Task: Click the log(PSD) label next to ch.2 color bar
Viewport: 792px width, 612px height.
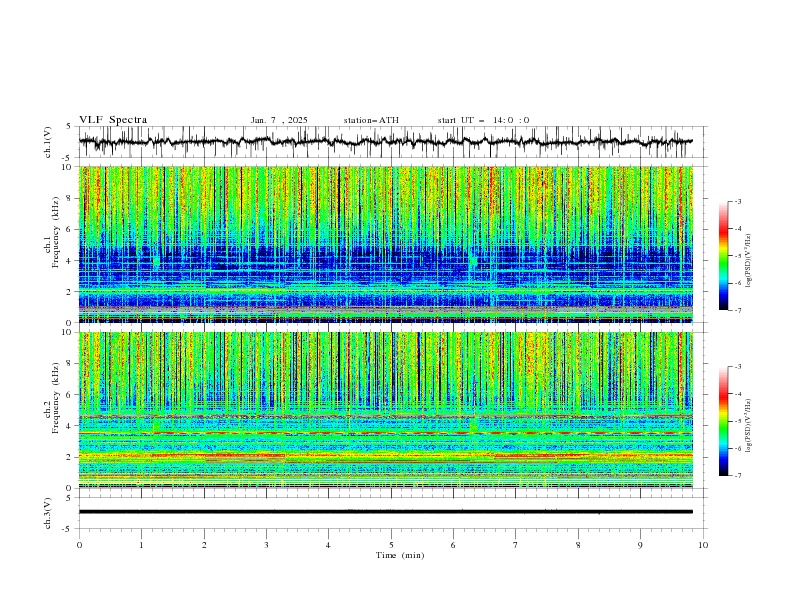Action: point(748,426)
